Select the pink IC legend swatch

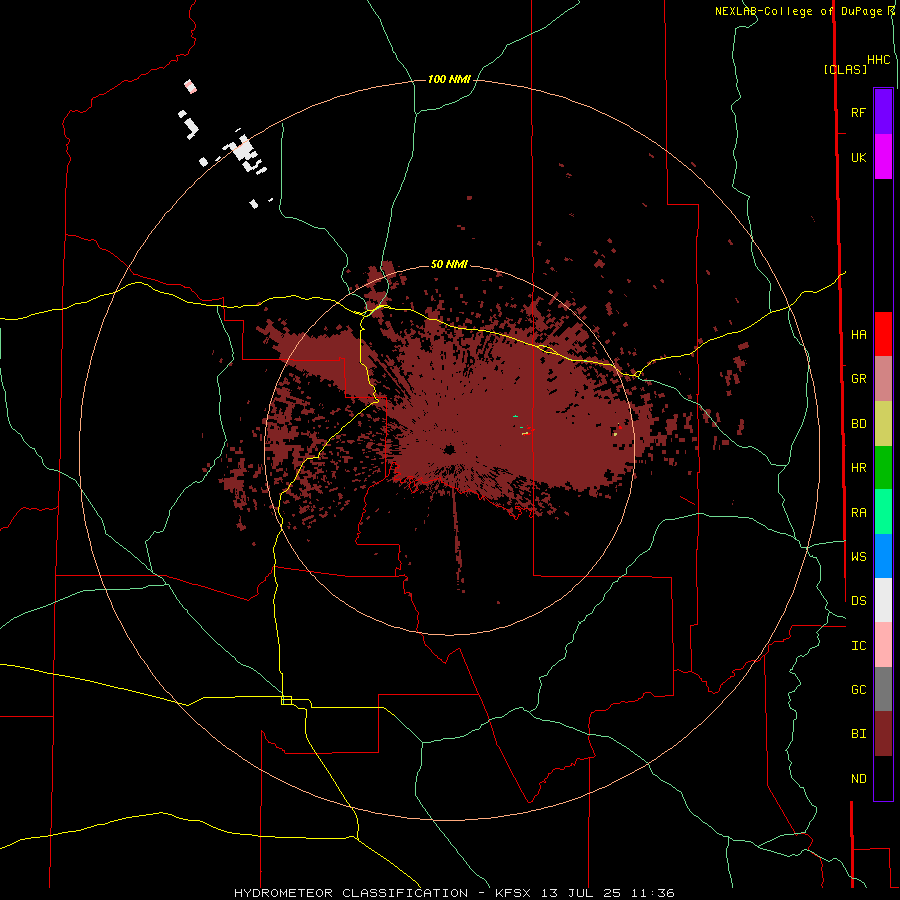pos(883,645)
